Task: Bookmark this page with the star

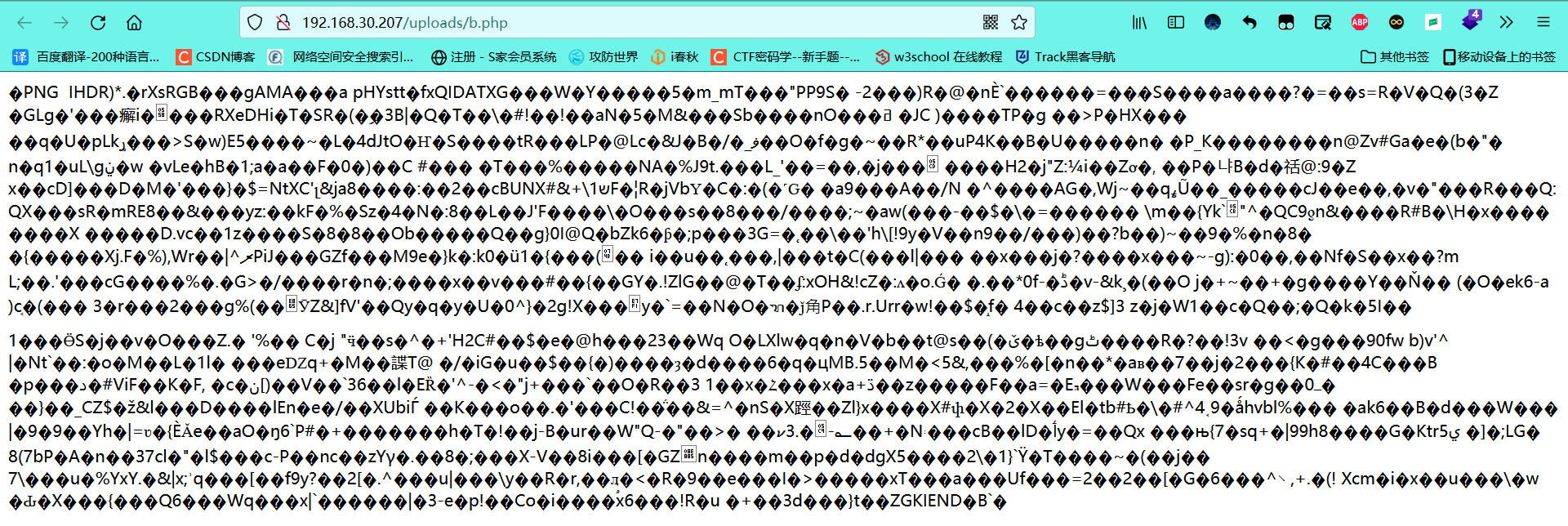Action: (x=1019, y=23)
